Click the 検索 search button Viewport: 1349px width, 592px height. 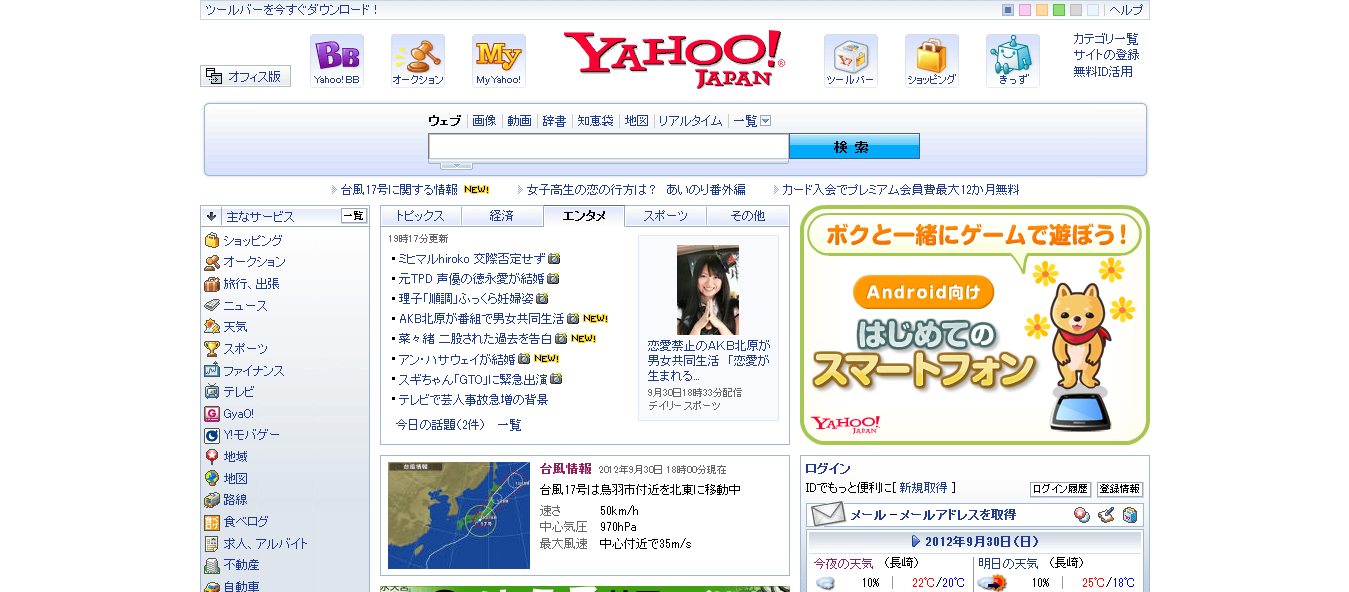(854, 147)
